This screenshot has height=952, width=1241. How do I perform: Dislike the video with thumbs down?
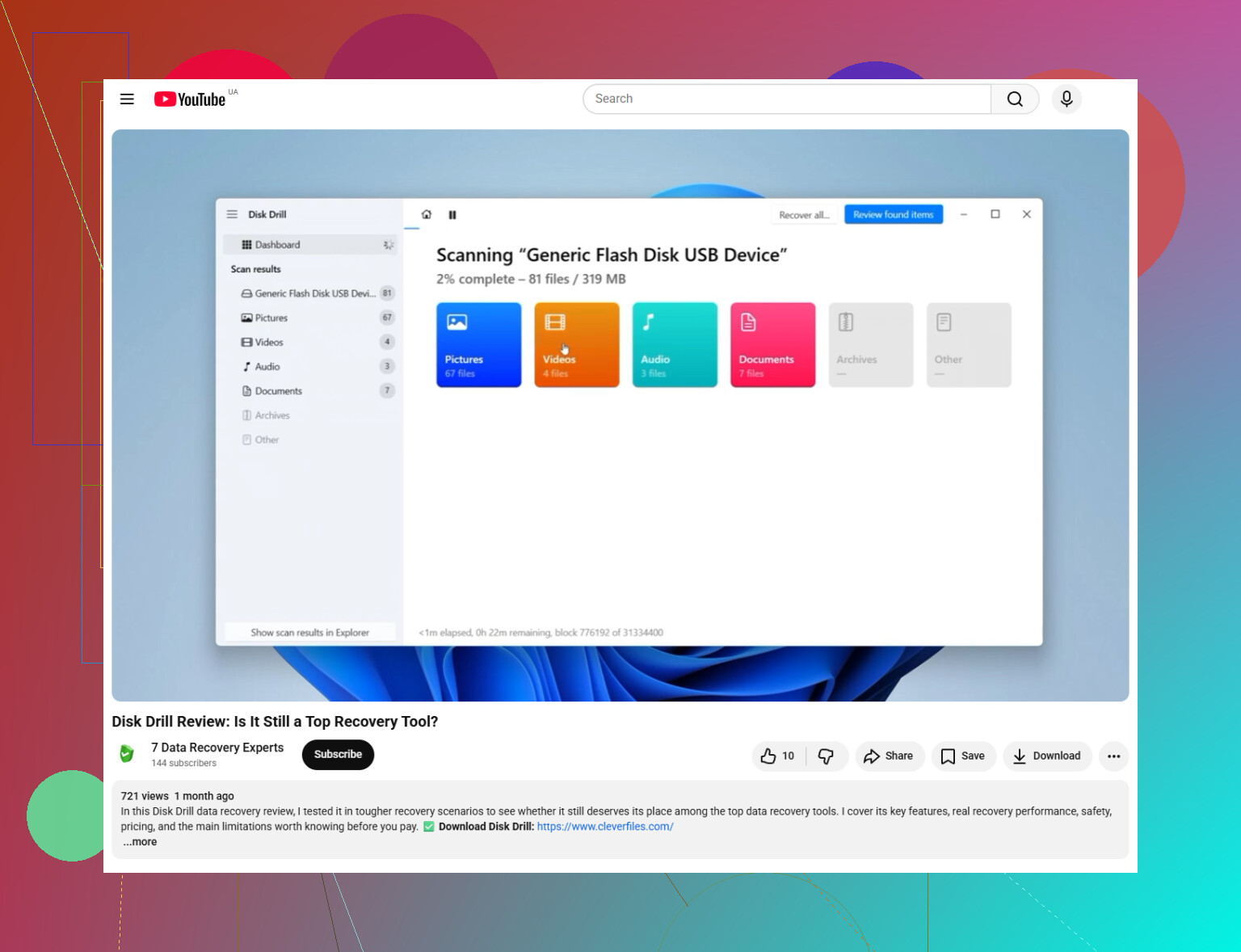pyautogui.click(x=827, y=756)
